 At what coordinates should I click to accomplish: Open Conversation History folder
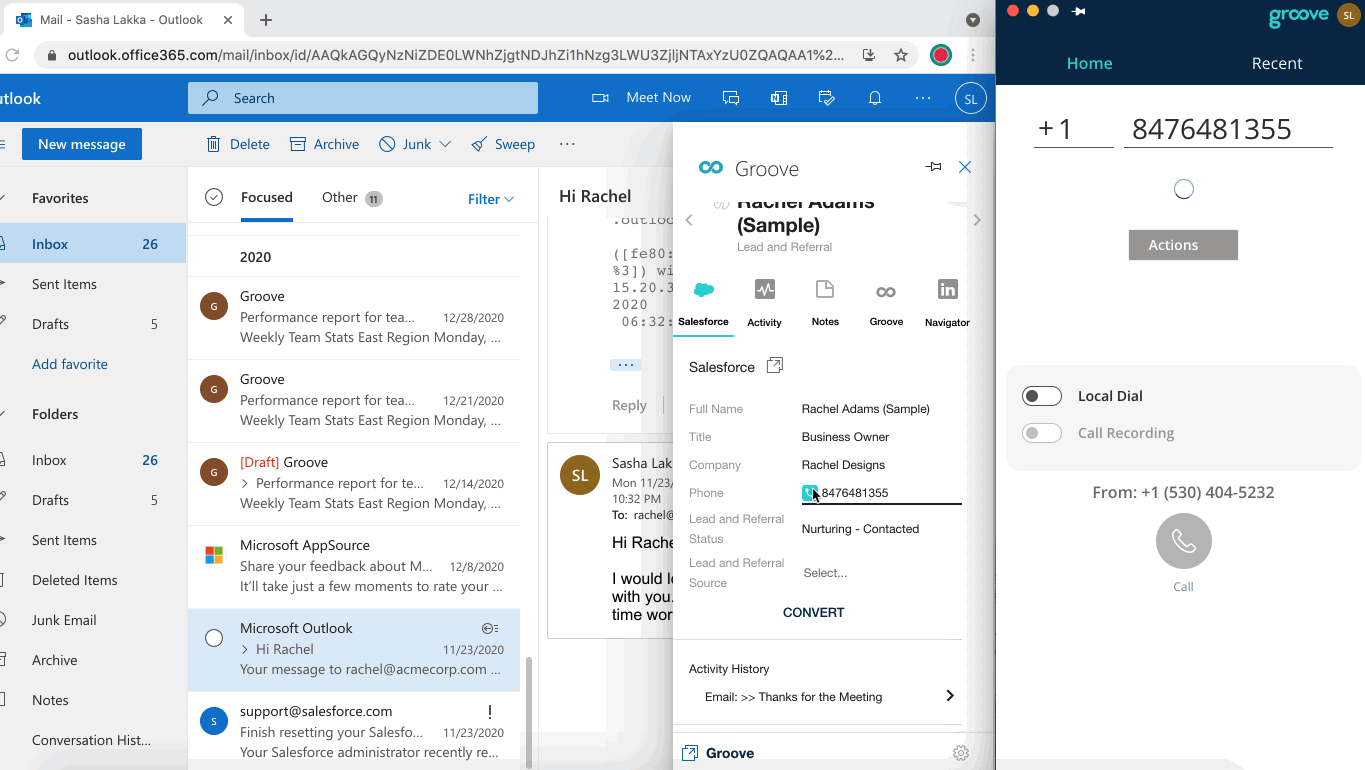[x=91, y=740]
